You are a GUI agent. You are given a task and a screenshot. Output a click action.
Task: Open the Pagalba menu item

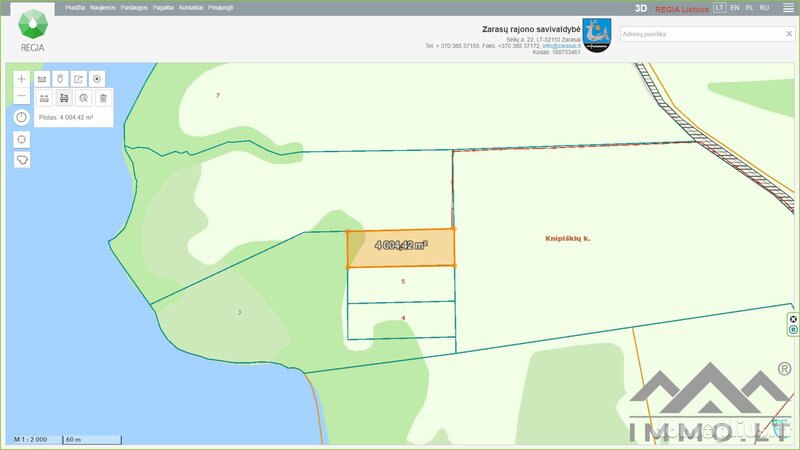tap(163, 8)
